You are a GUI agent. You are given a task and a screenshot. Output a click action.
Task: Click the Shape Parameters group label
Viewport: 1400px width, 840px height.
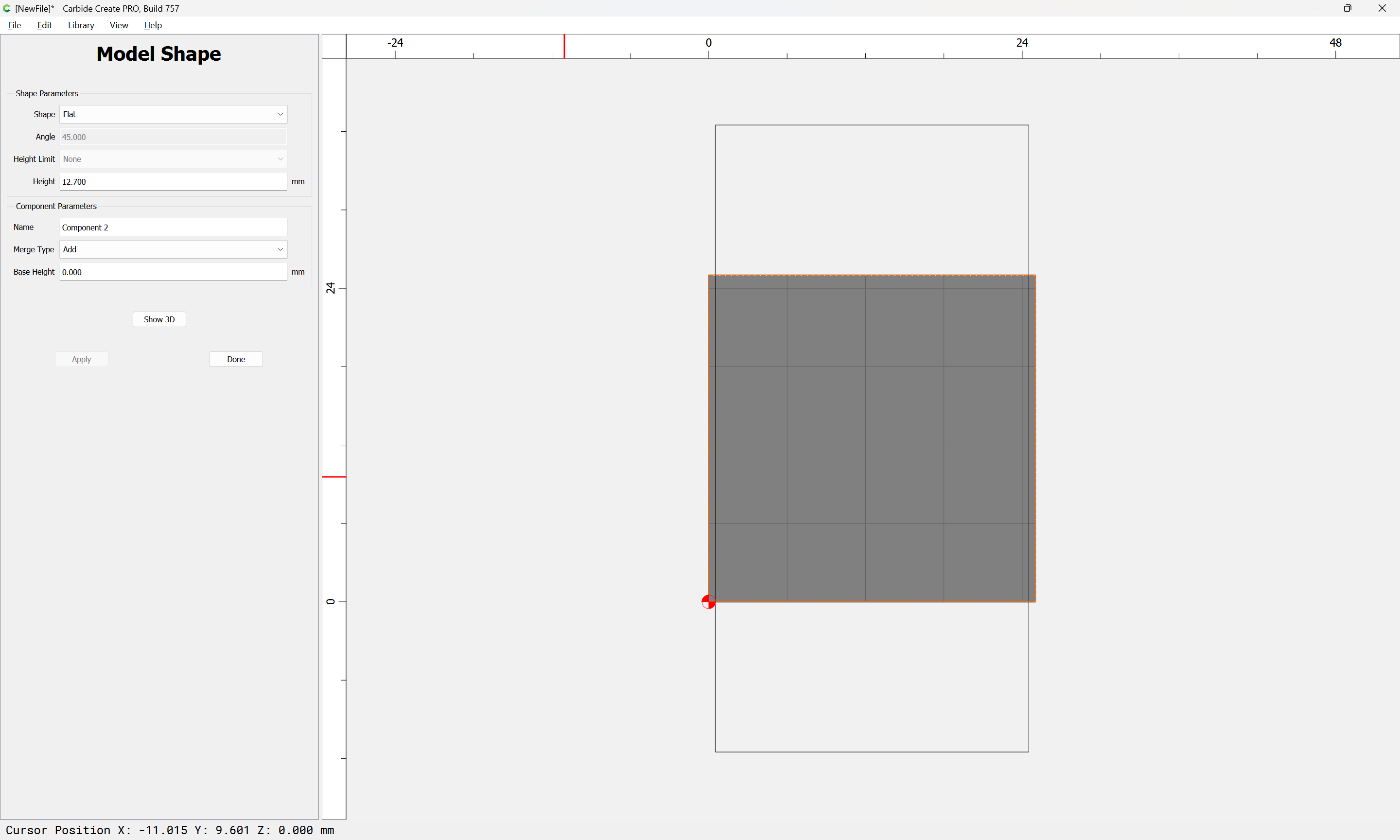[x=47, y=93]
